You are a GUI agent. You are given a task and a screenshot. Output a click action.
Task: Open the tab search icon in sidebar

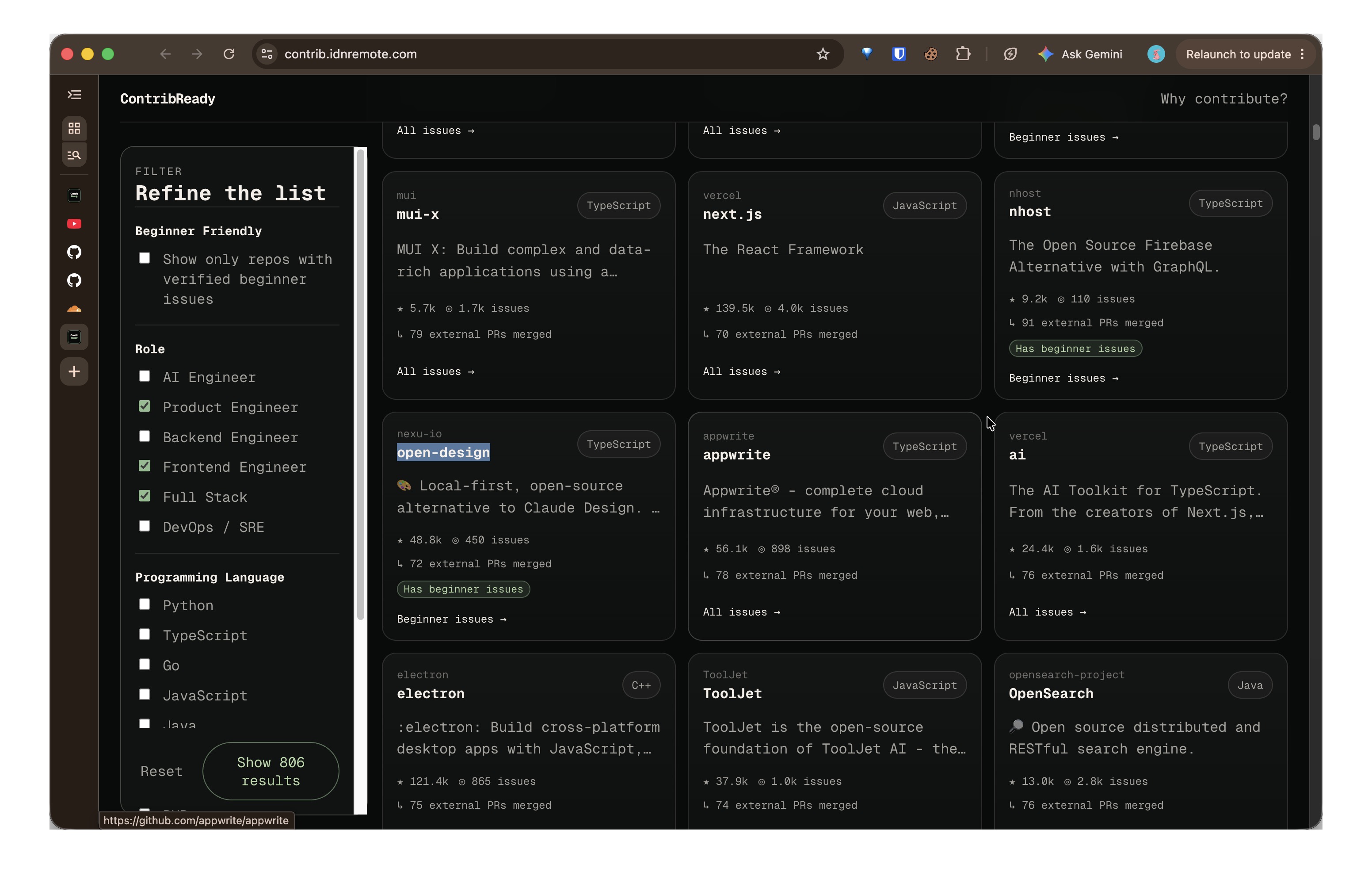coord(74,155)
